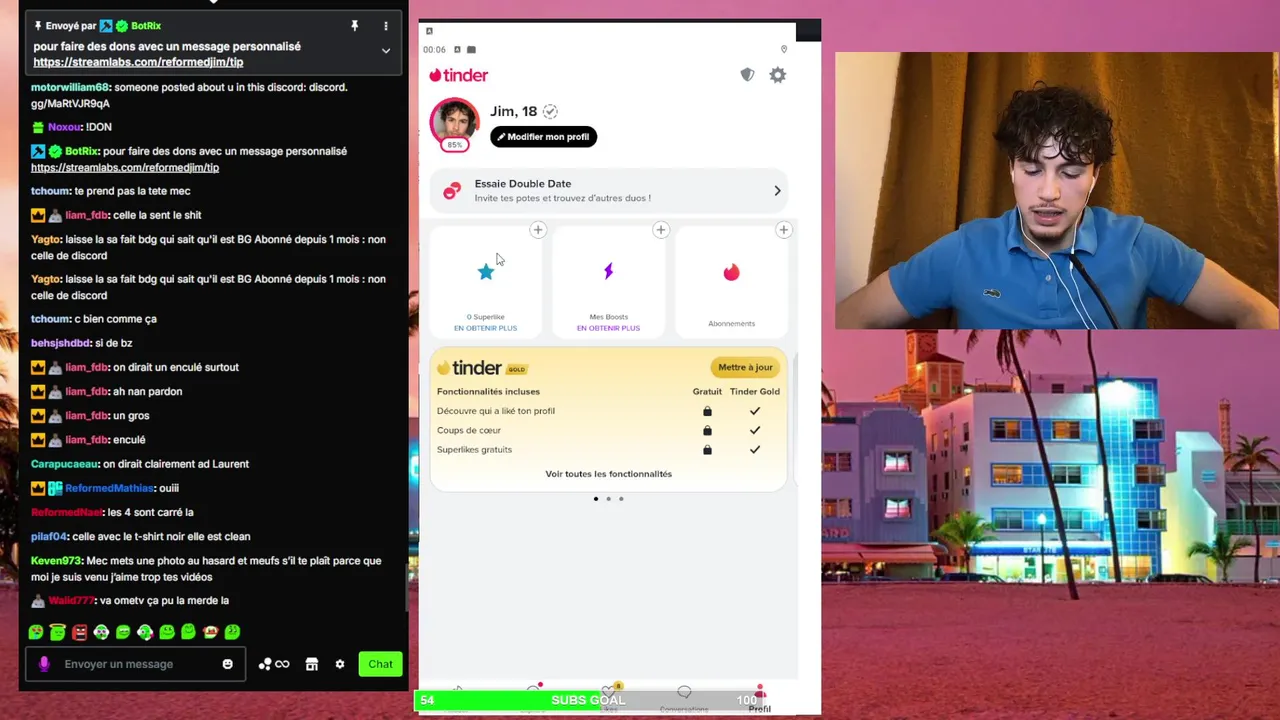1280x720 pixels.
Task: Click first carousel dot under Gold card
Action: [x=596, y=499]
